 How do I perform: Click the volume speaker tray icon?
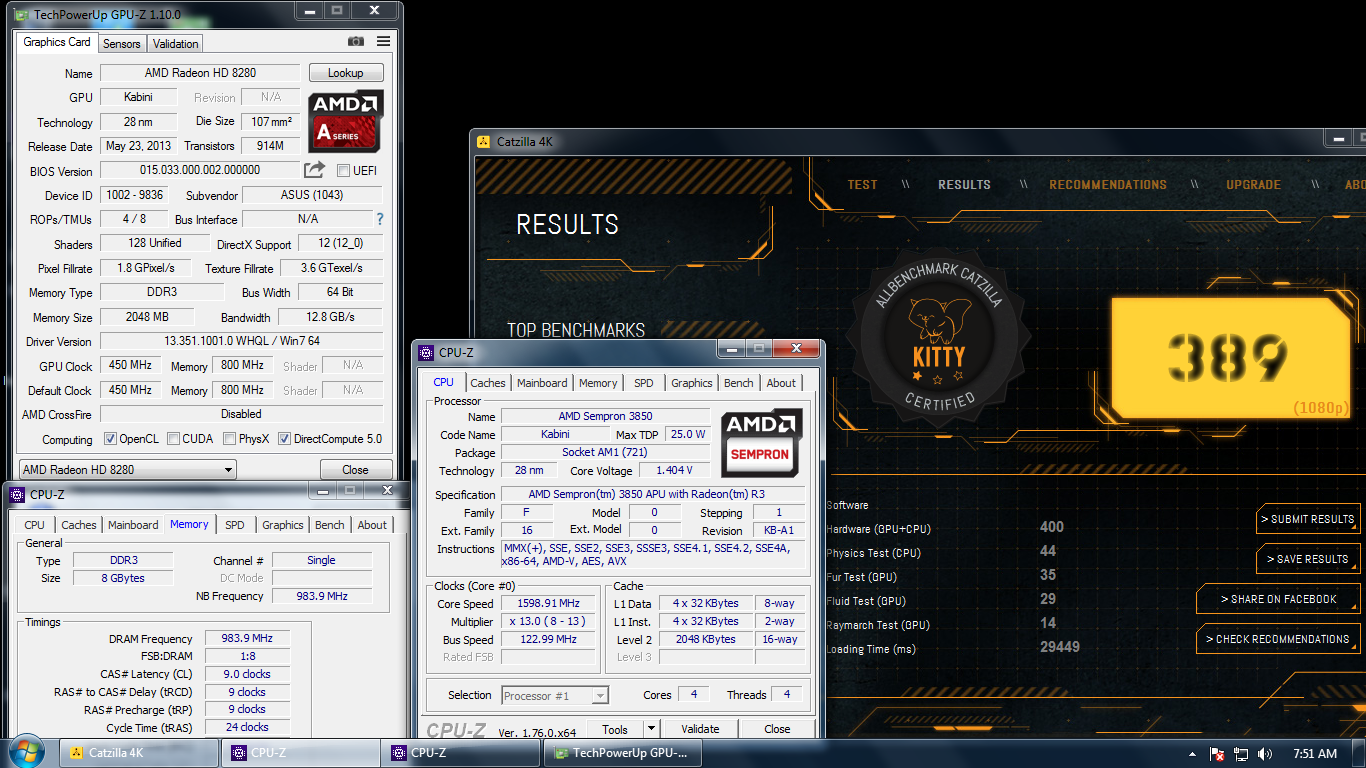point(1265,754)
